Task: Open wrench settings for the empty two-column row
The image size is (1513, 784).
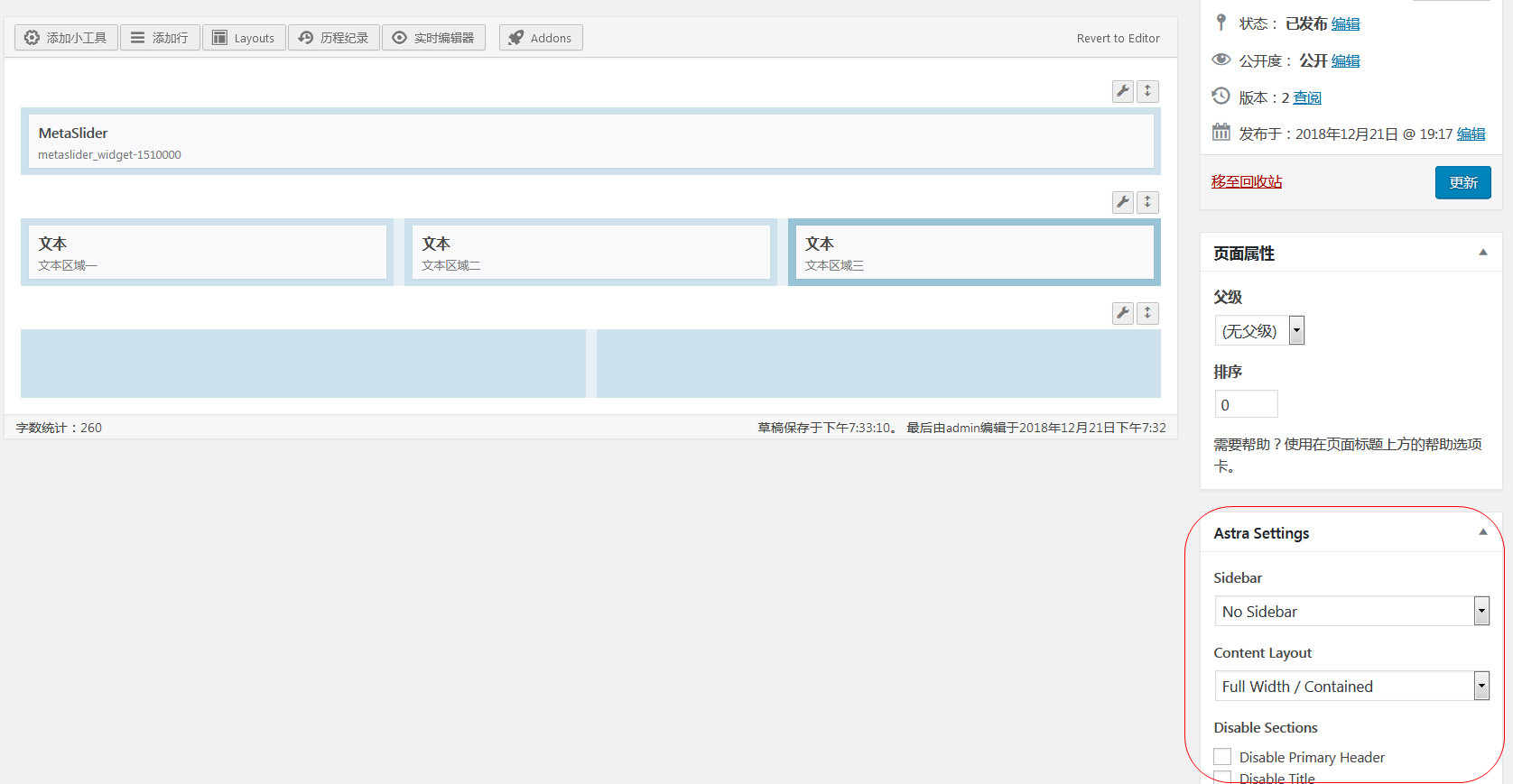Action: pos(1123,313)
